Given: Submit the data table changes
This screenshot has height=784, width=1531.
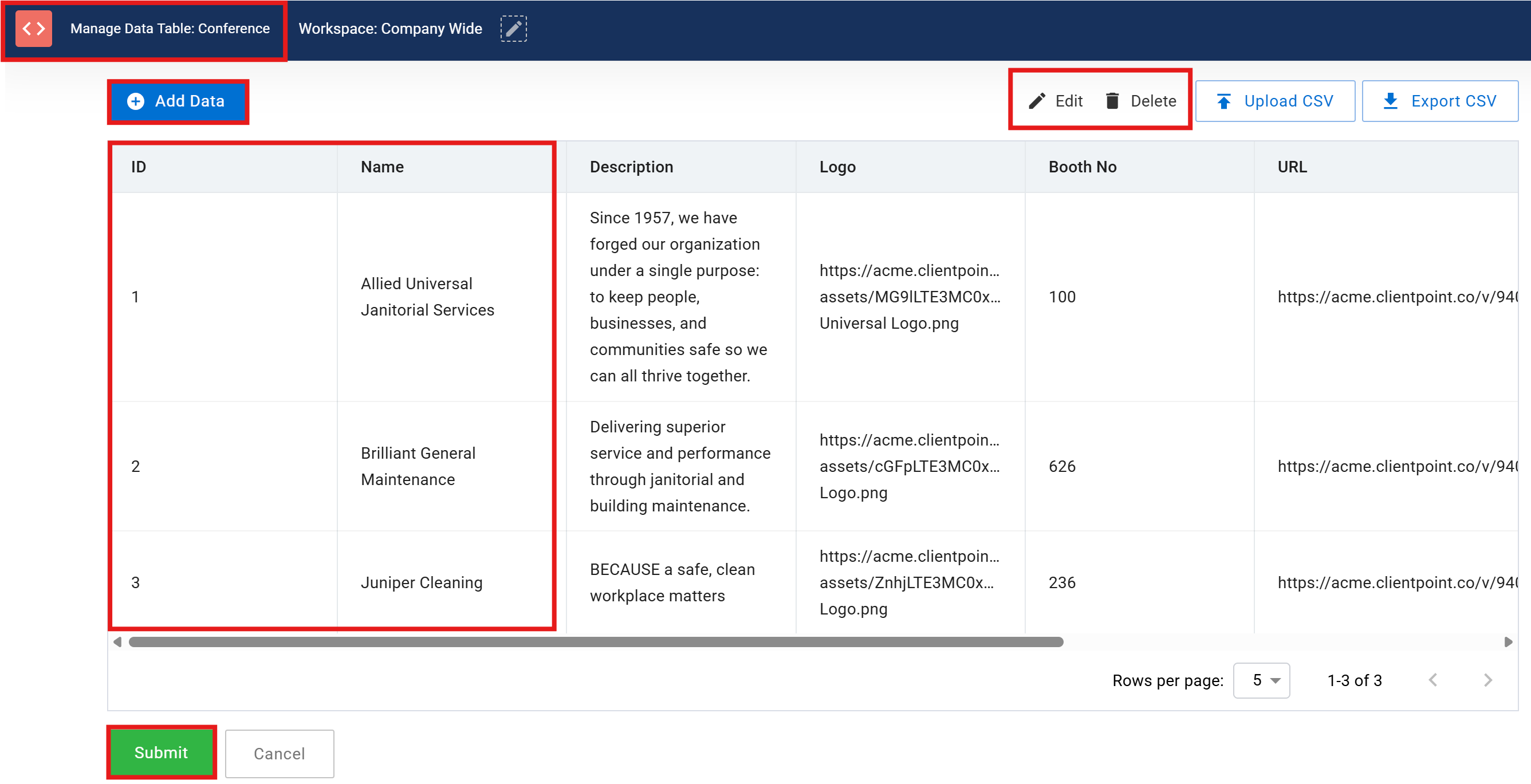Looking at the screenshot, I should (161, 753).
